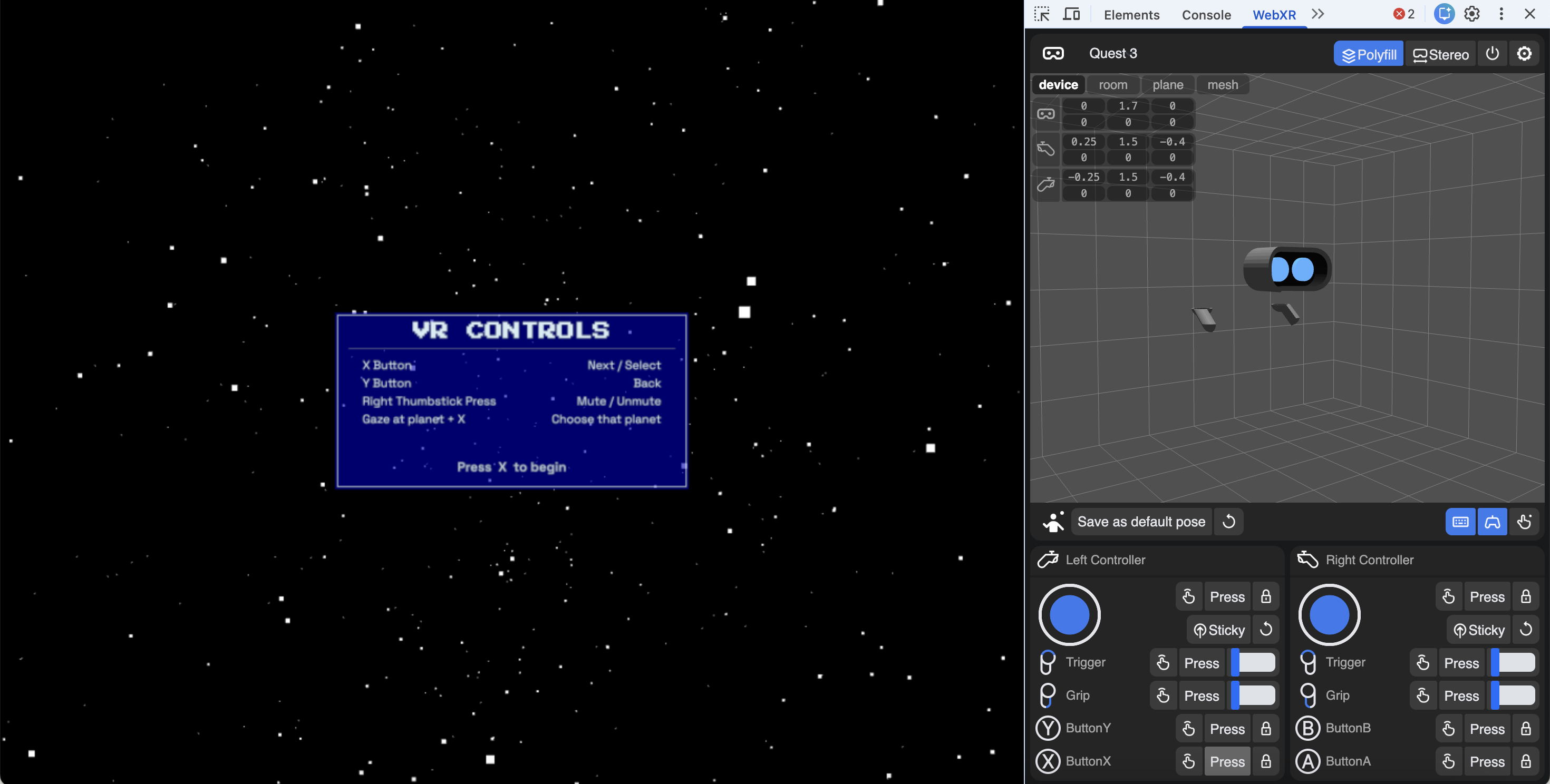Expand the more DevTools tabs chevron
The height and width of the screenshot is (784, 1550).
pyautogui.click(x=1317, y=14)
